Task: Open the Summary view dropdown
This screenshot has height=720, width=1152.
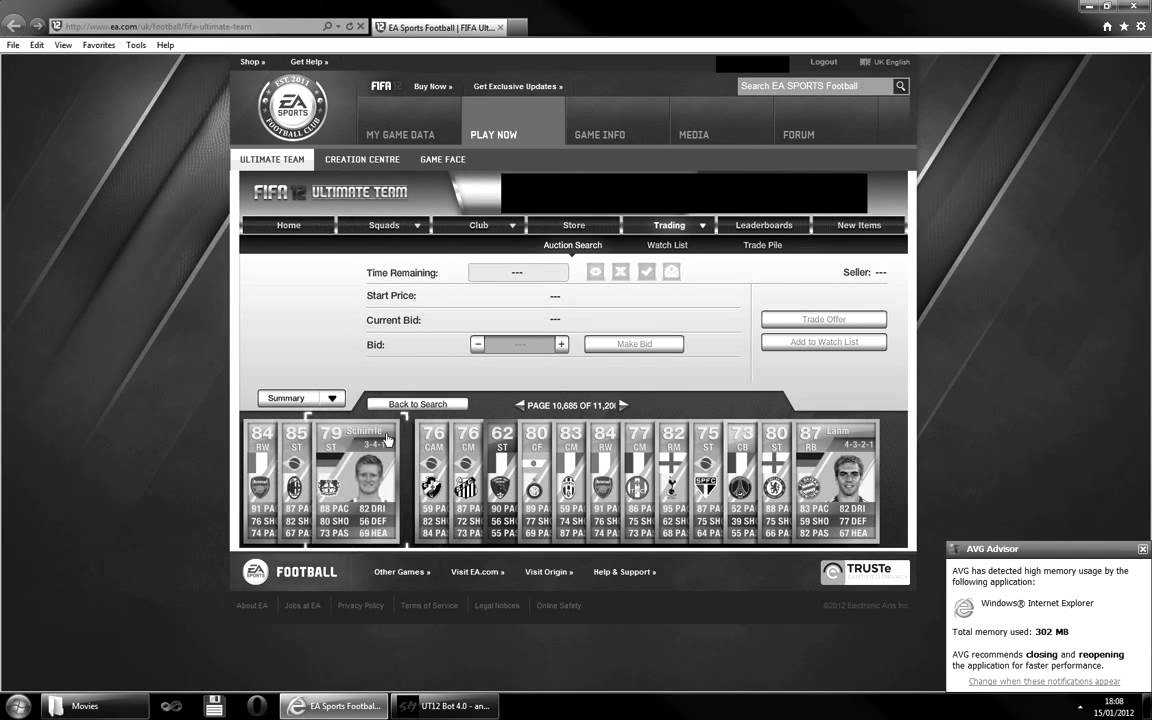Action: [301, 398]
